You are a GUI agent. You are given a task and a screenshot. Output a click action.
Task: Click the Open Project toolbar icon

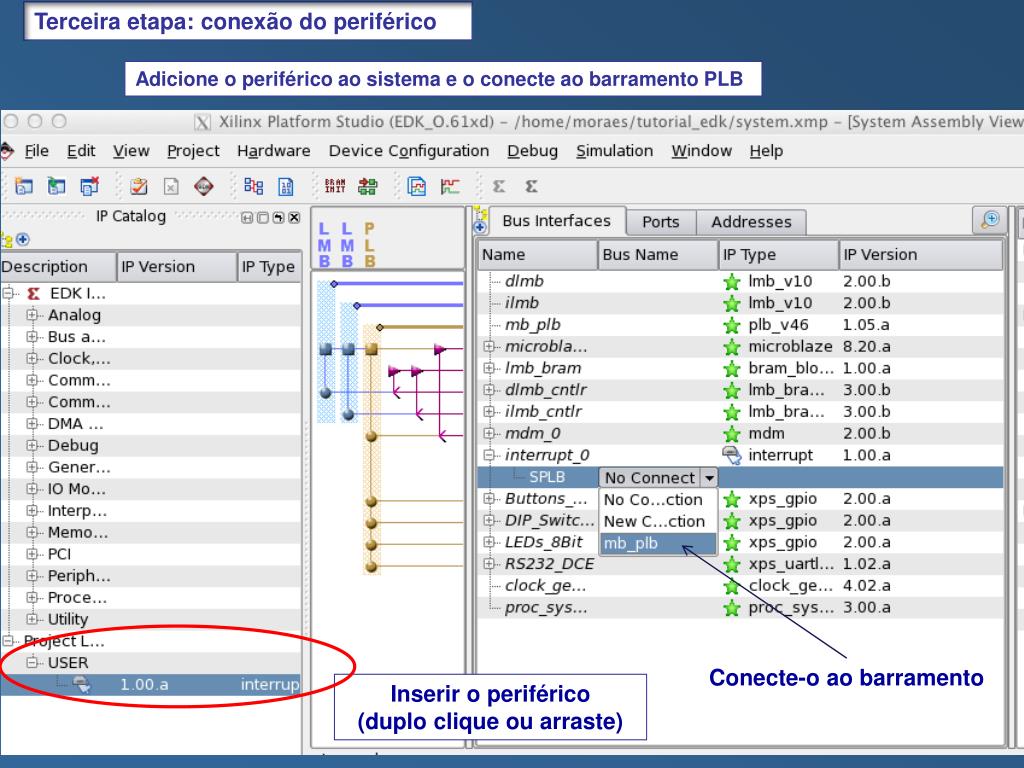(x=56, y=187)
